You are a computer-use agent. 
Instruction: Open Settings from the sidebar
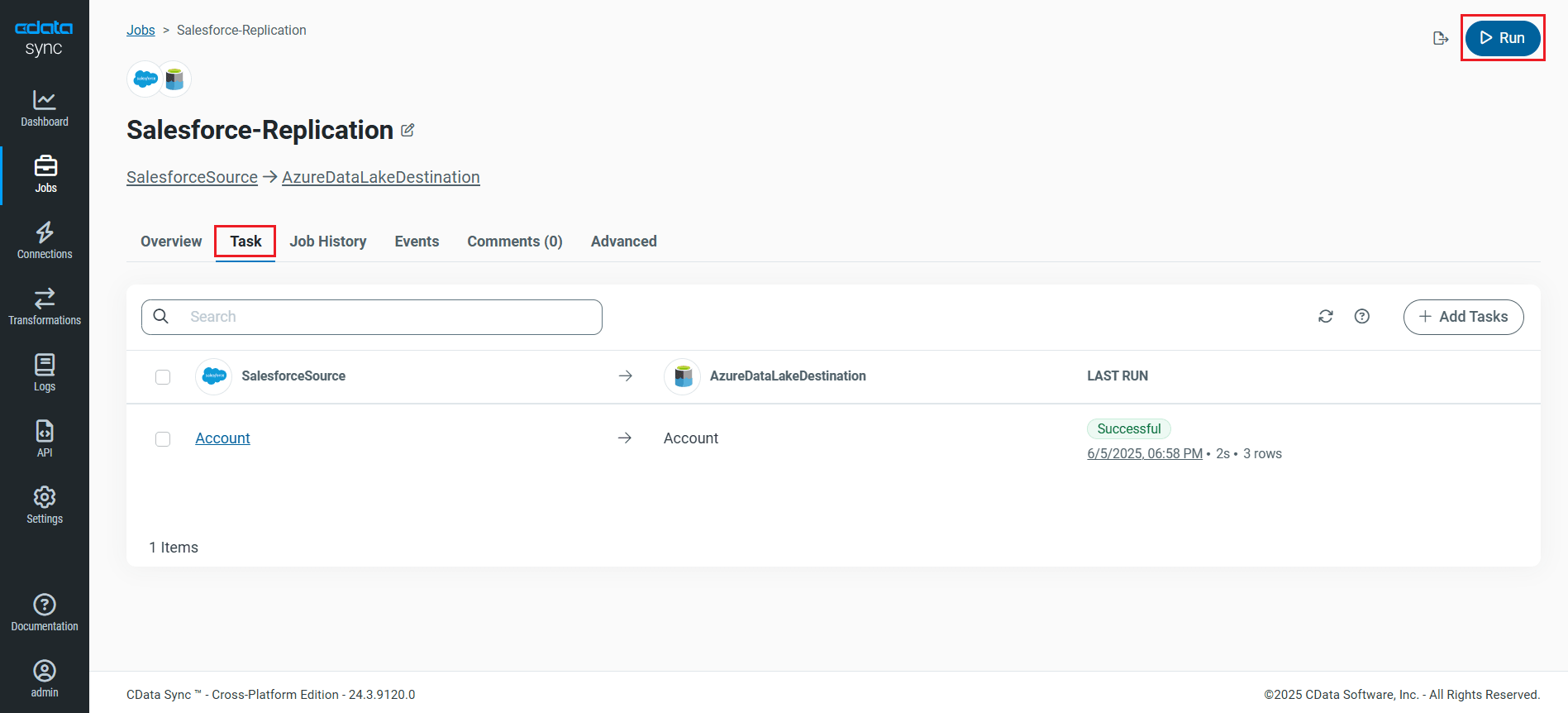[45, 505]
